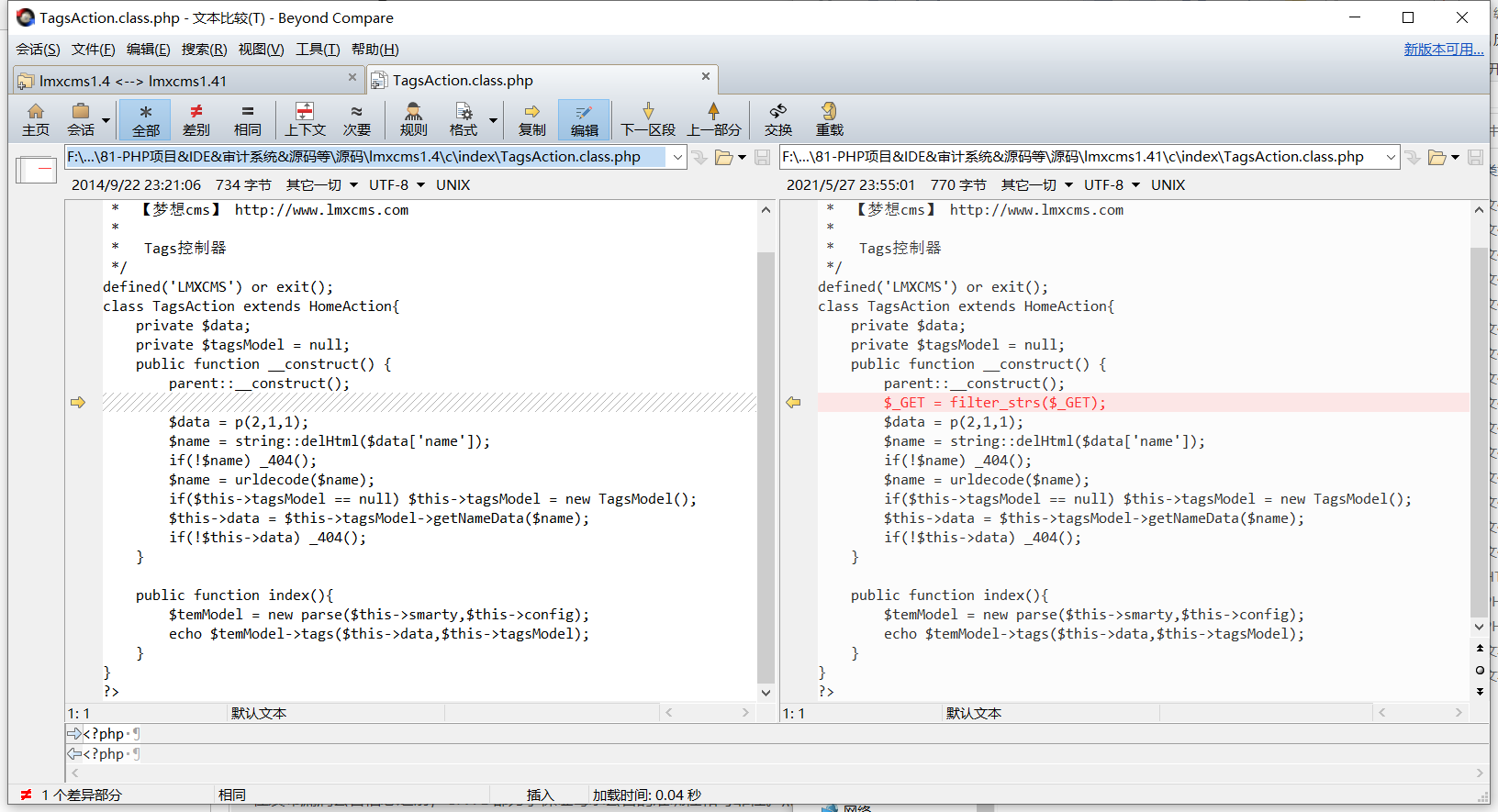Click the right pane vertical scrollbar
This screenshot has width=1498, height=812.
pyautogui.click(x=1479, y=431)
